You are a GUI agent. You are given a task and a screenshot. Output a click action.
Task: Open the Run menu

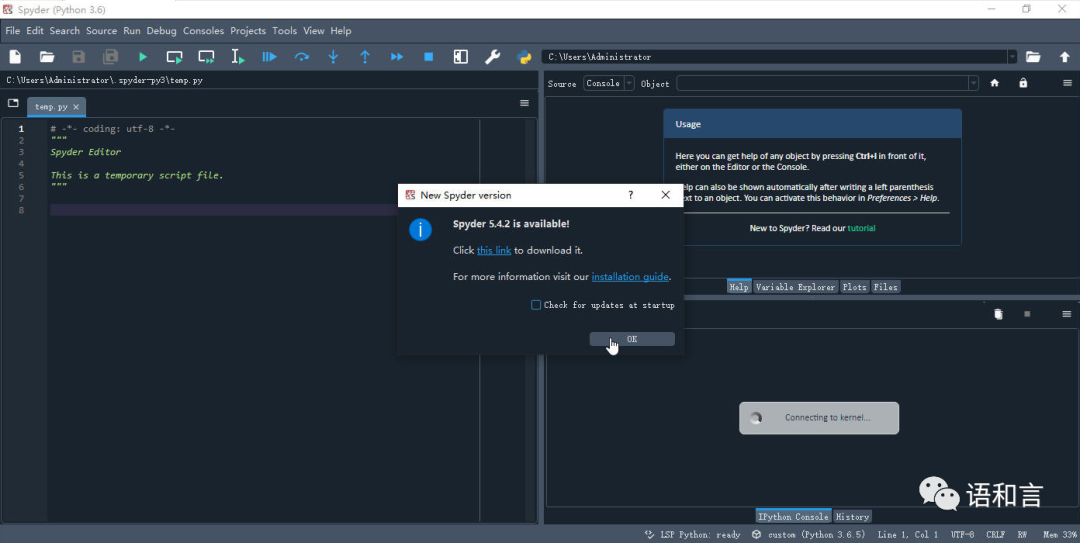(x=132, y=30)
